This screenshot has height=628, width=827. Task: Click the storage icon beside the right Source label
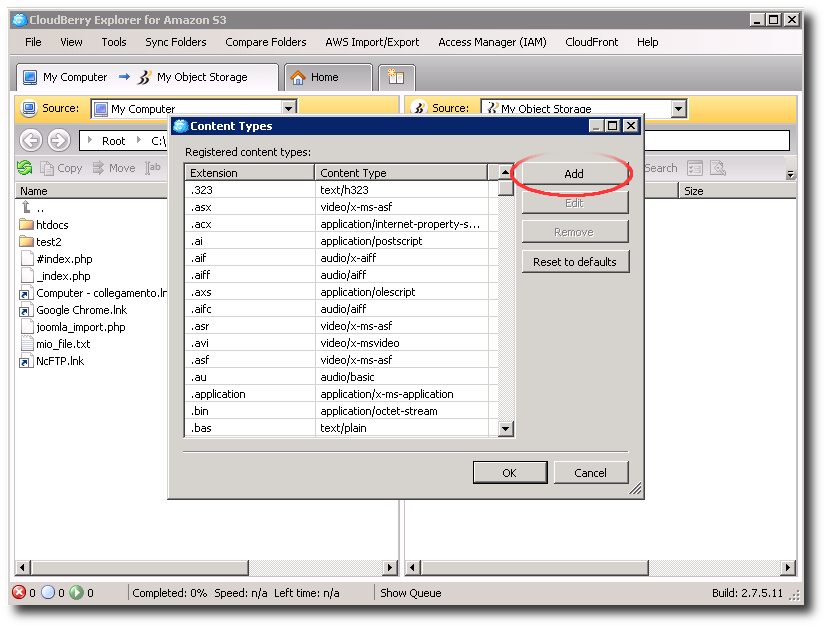click(x=419, y=108)
